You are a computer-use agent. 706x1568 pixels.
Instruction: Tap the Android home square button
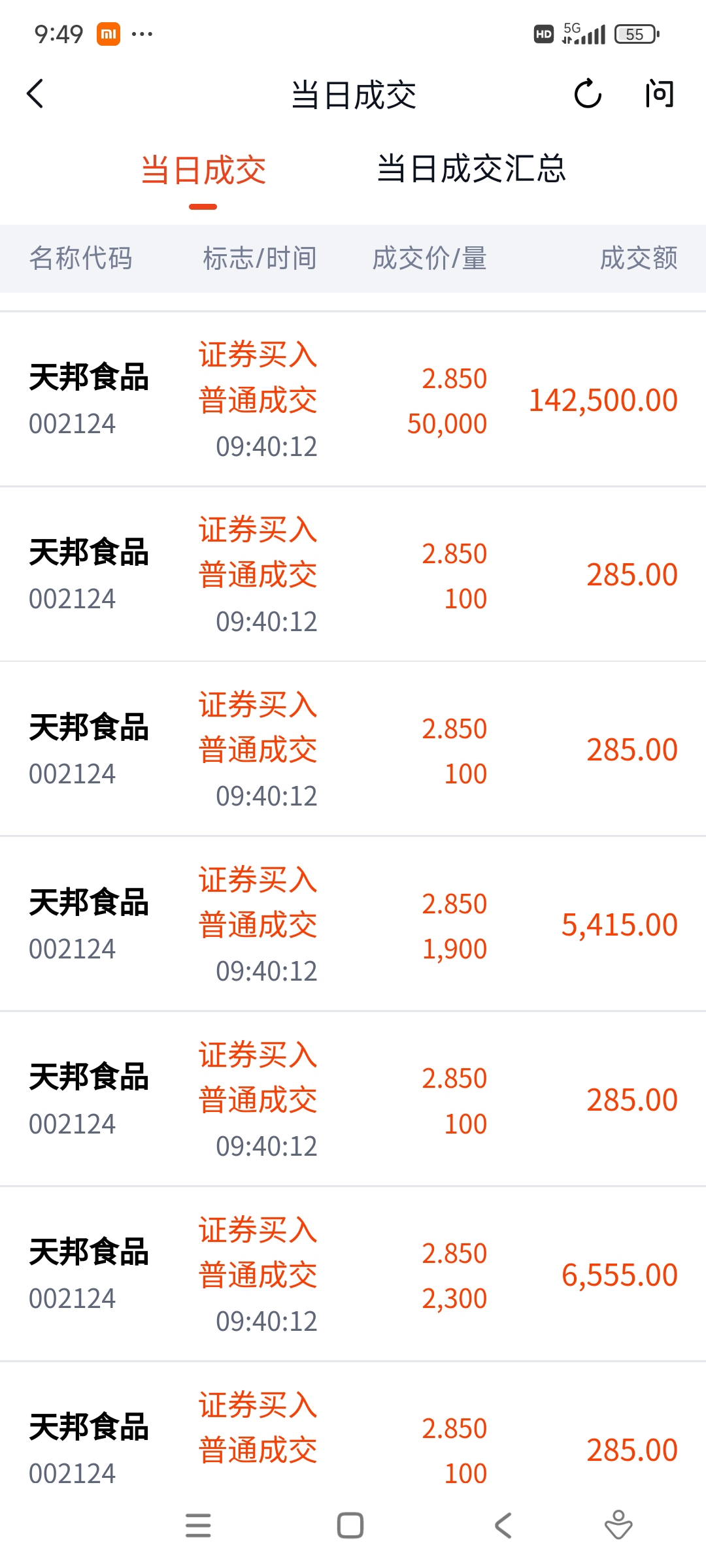click(350, 1526)
